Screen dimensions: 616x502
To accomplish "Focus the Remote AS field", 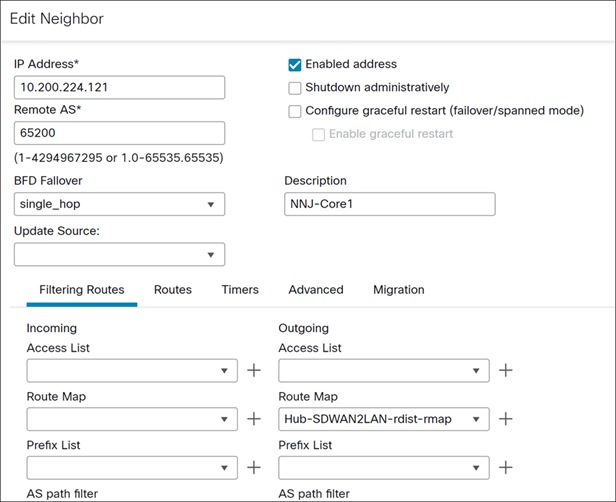I will coord(119,133).
